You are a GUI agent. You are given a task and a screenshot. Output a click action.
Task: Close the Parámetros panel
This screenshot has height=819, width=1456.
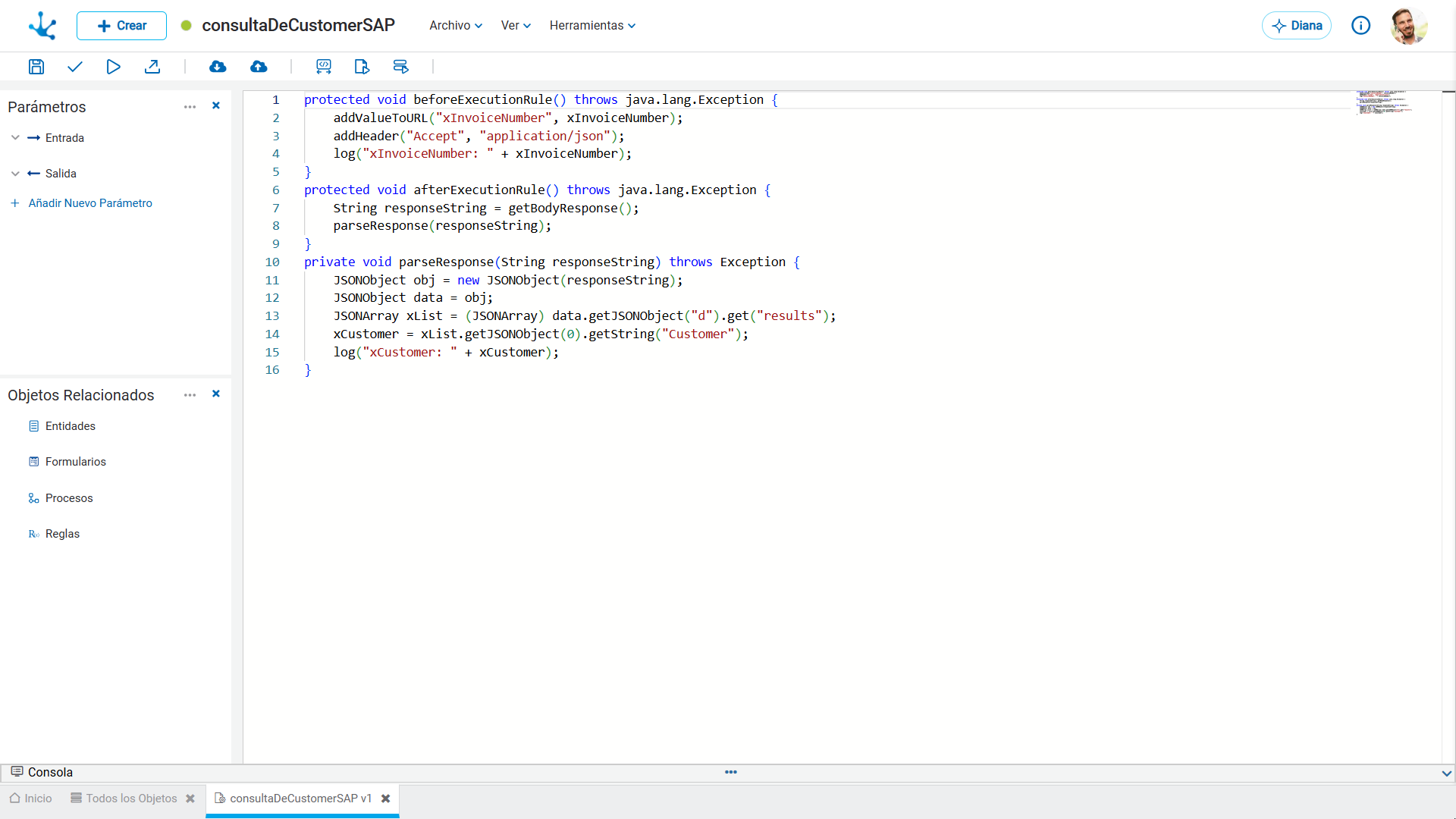pyautogui.click(x=216, y=106)
